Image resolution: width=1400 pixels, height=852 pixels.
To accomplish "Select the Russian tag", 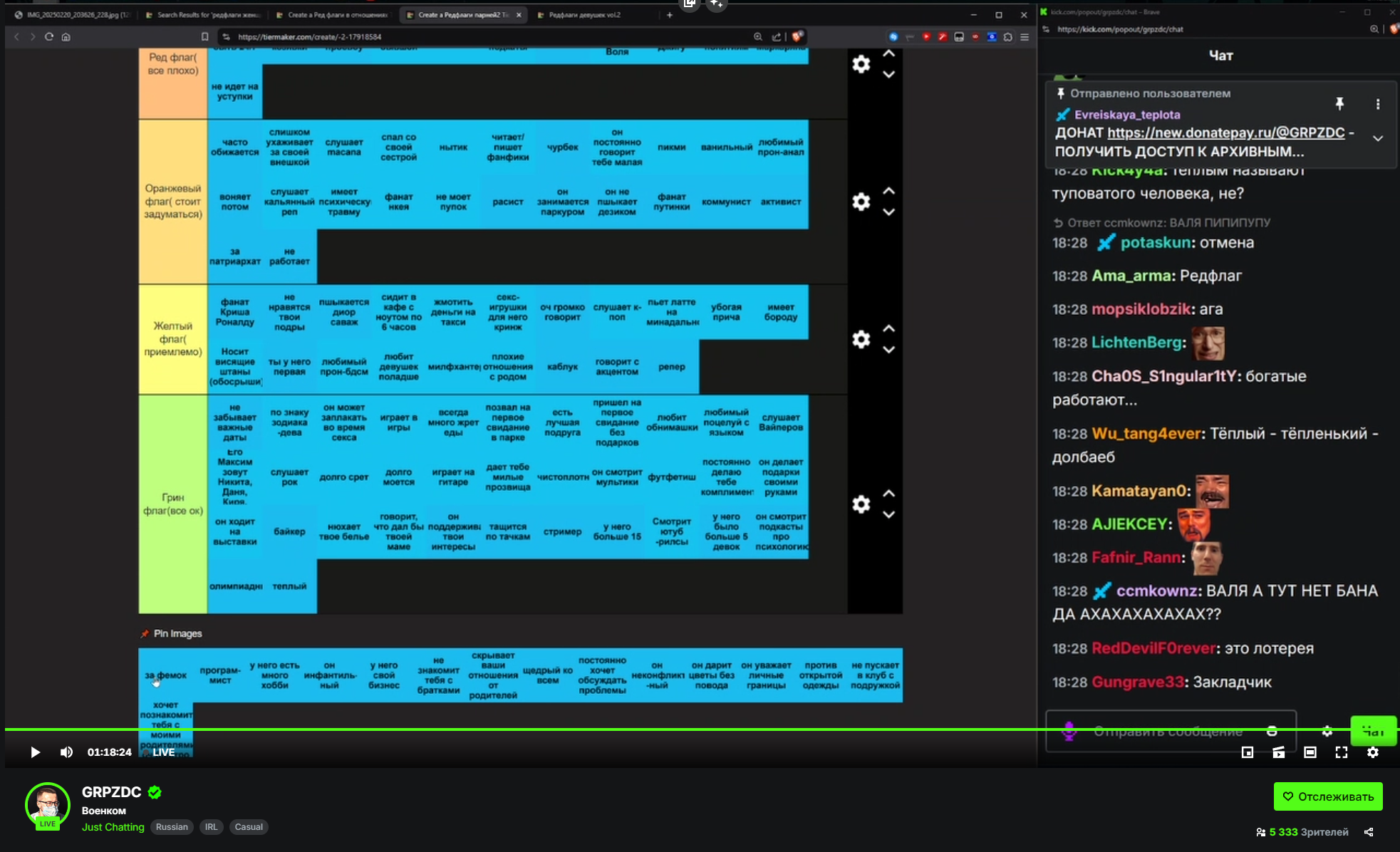I will [172, 827].
